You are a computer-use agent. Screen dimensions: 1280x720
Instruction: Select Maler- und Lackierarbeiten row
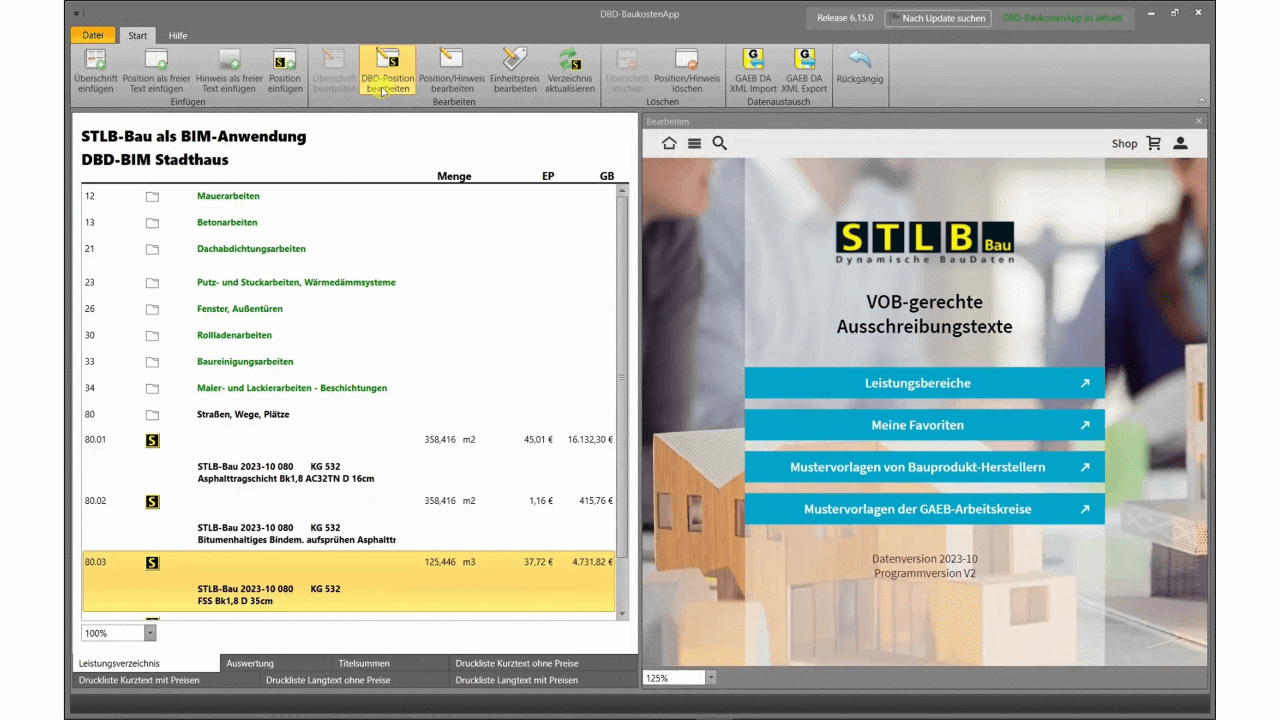tap(349, 387)
